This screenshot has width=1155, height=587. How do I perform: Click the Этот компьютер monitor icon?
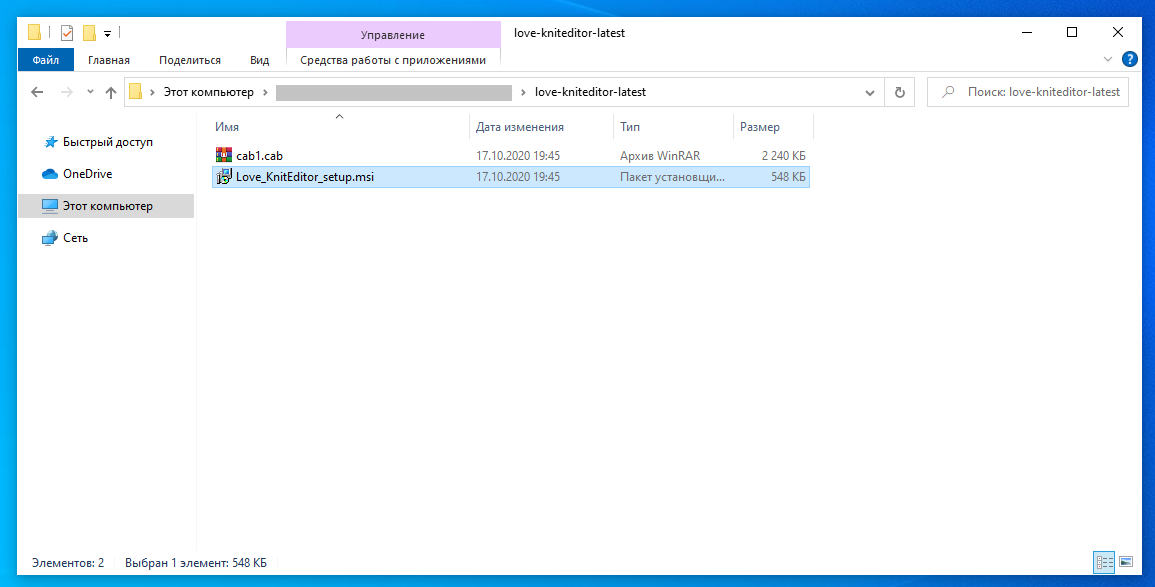pos(50,206)
